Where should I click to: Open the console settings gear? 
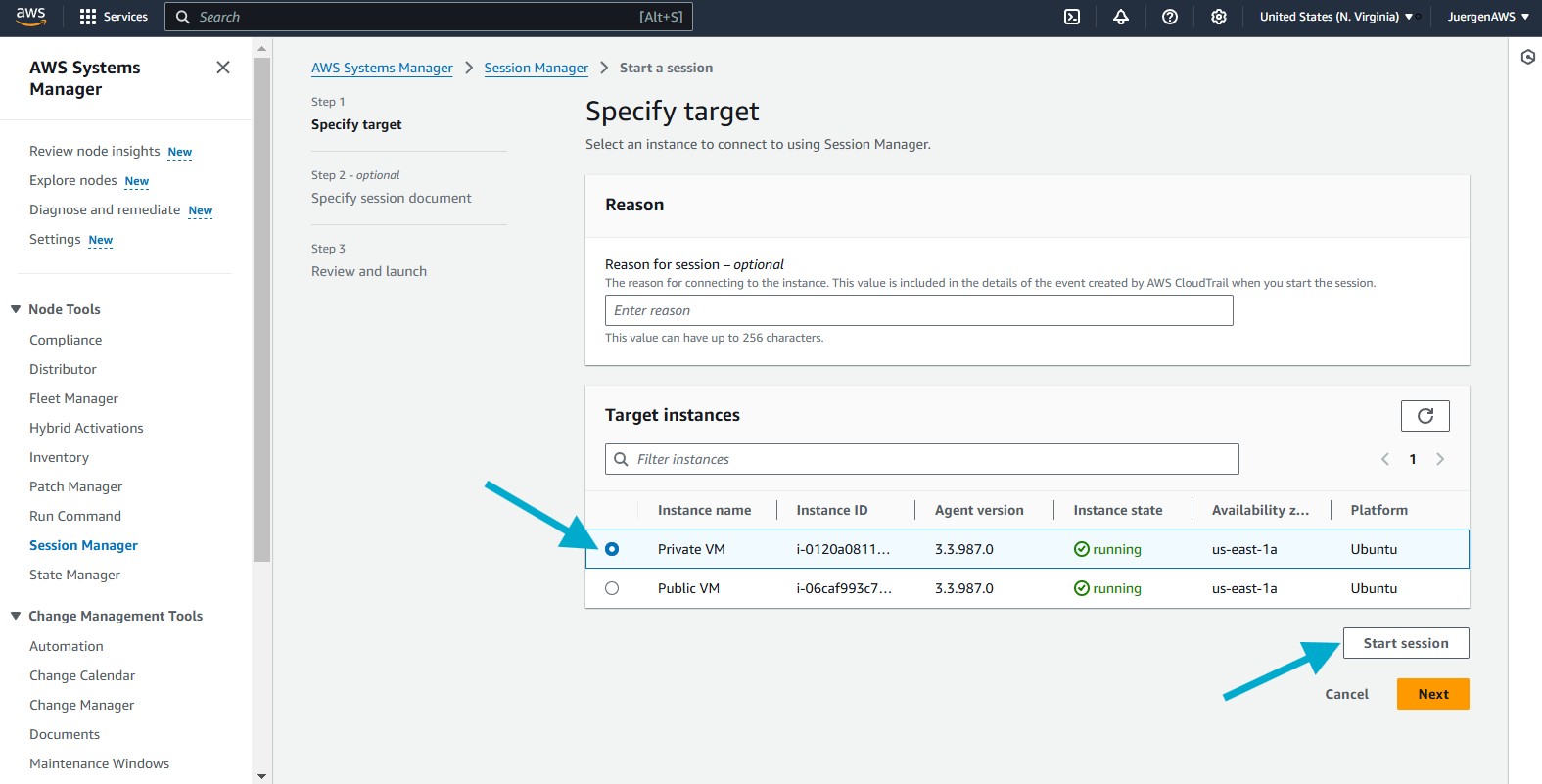[x=1219, y=17]
